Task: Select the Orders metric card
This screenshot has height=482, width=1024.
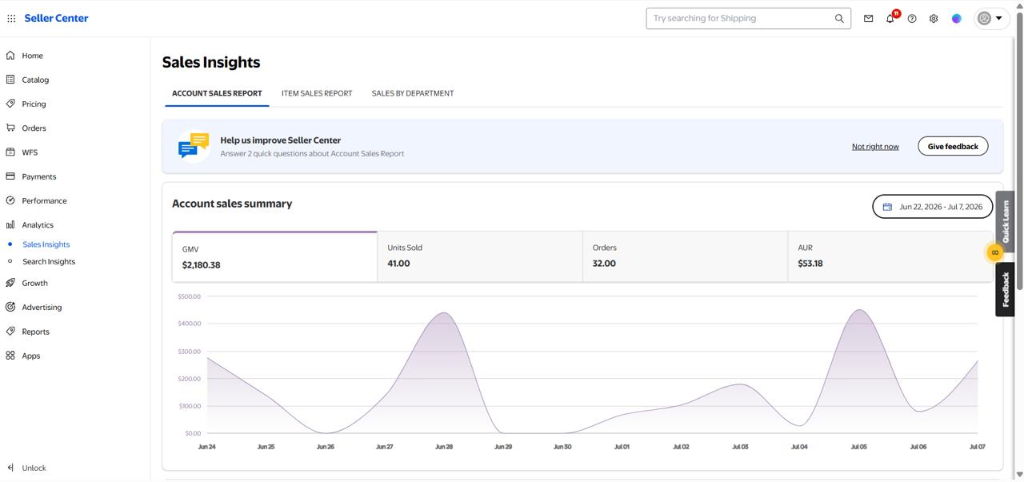Action: point(685,257)
